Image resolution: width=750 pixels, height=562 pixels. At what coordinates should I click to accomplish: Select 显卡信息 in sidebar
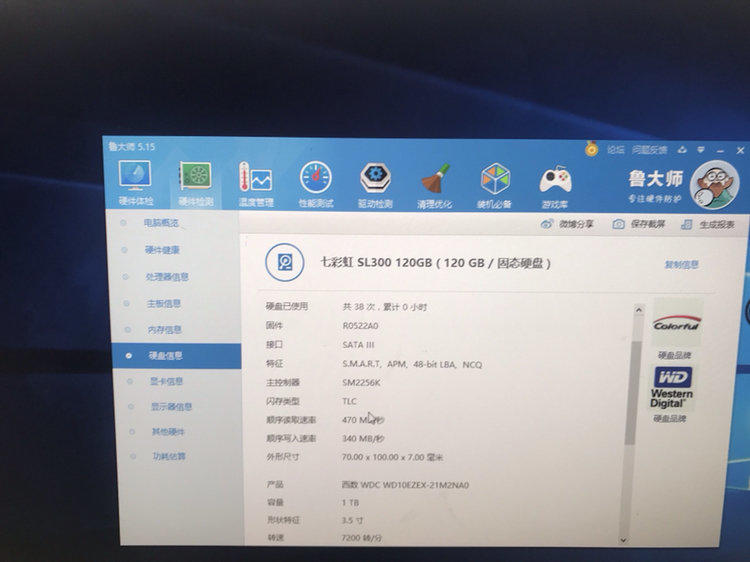pos(166,381)
